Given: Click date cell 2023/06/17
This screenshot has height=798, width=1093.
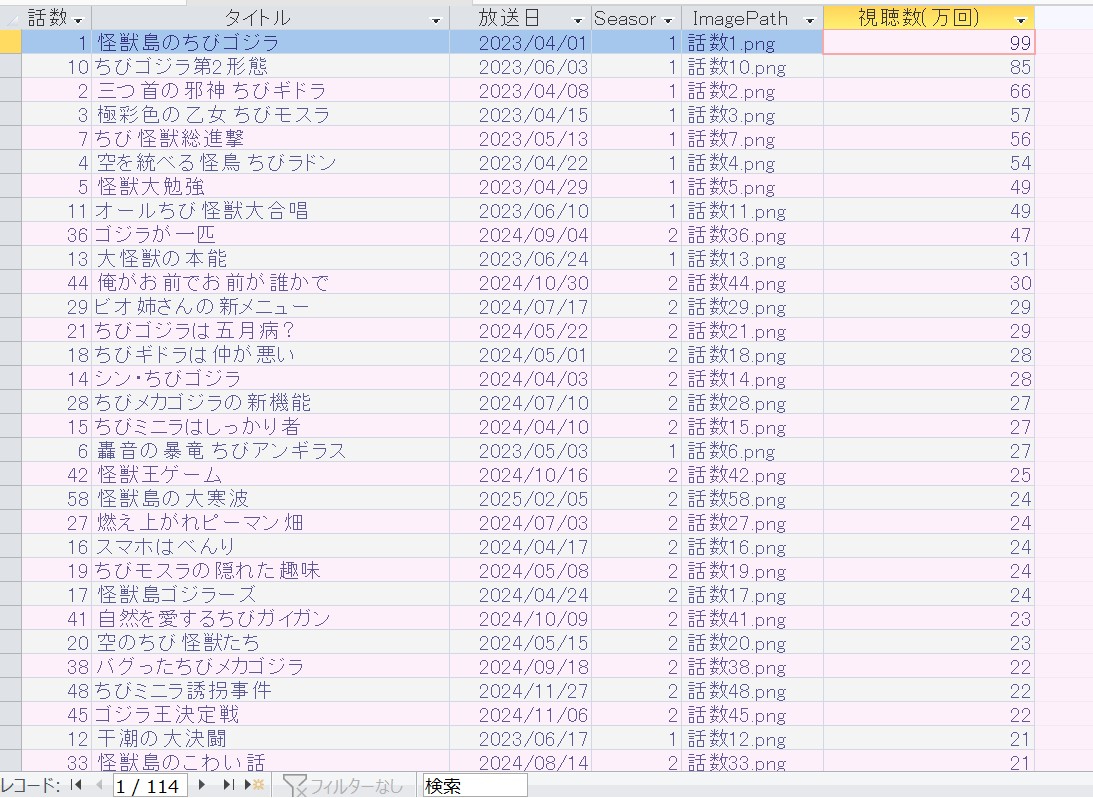Looking at the screenshot, I should 520,739.
